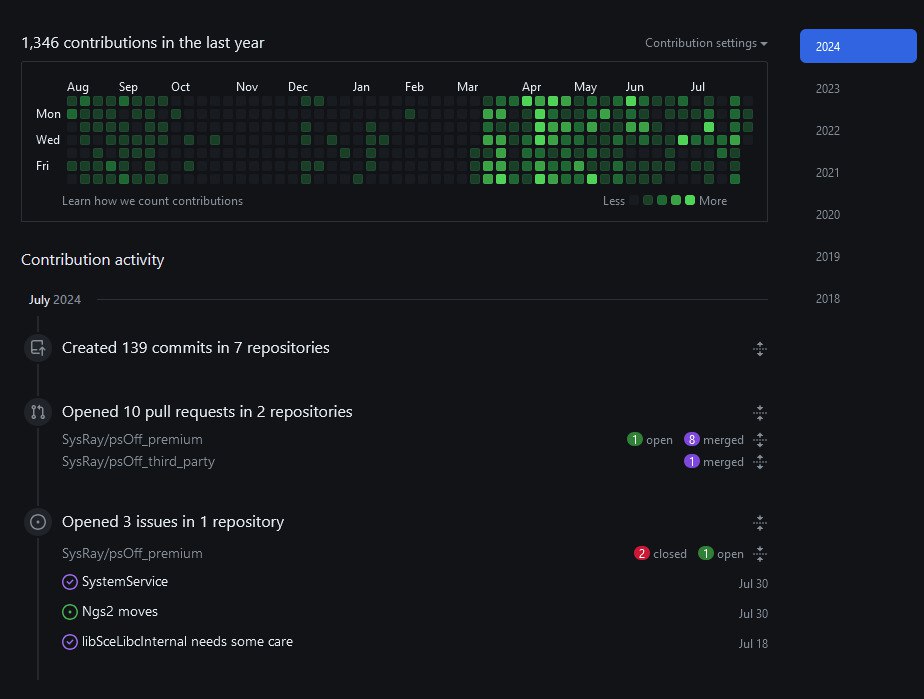This screenshot has width=924, height=699.
Task: Click the Ngs2 moves open issue icon
Action: (x=70, y=612)
